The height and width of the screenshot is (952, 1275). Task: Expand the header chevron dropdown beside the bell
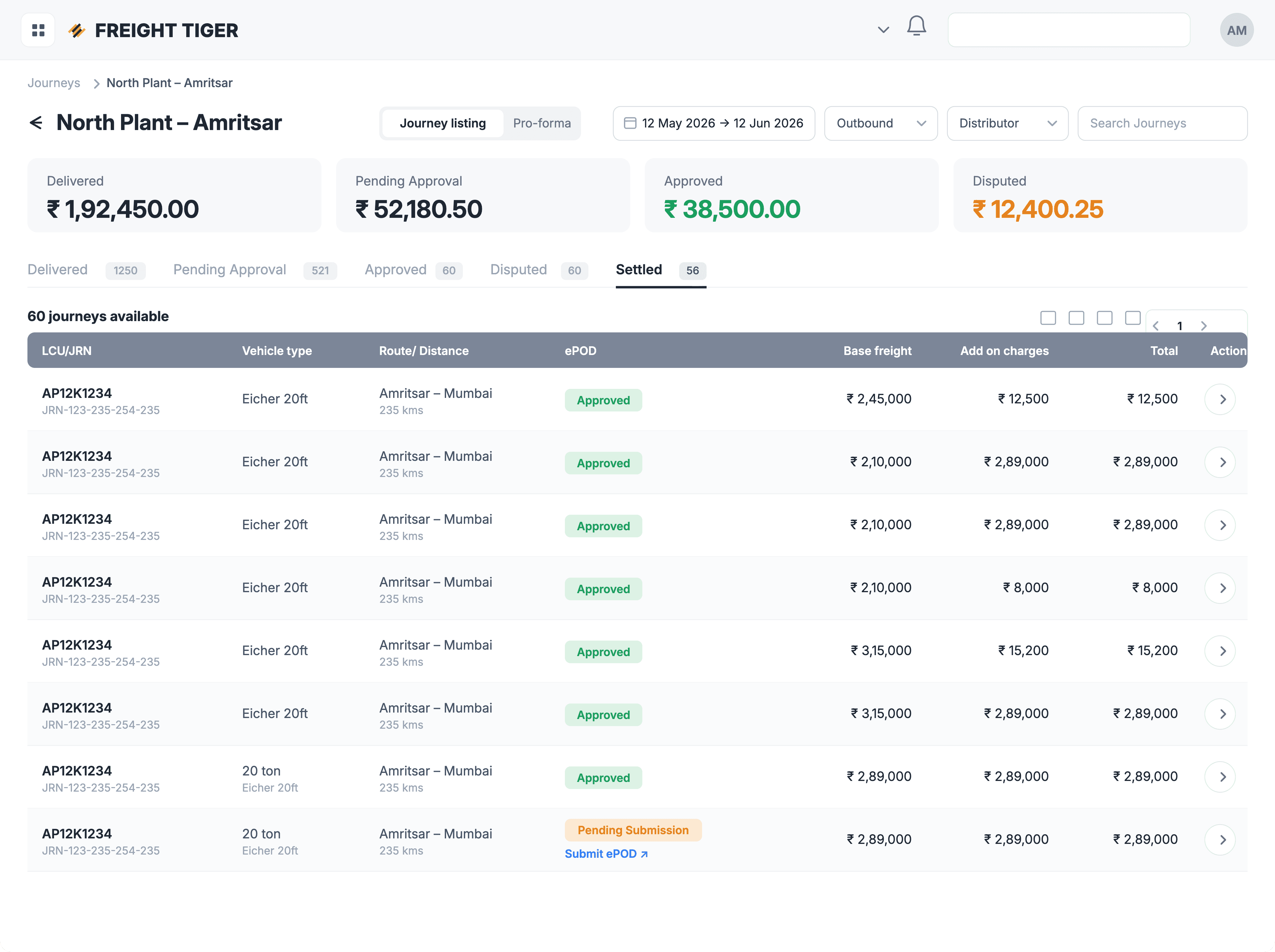(x=883, y=29)
